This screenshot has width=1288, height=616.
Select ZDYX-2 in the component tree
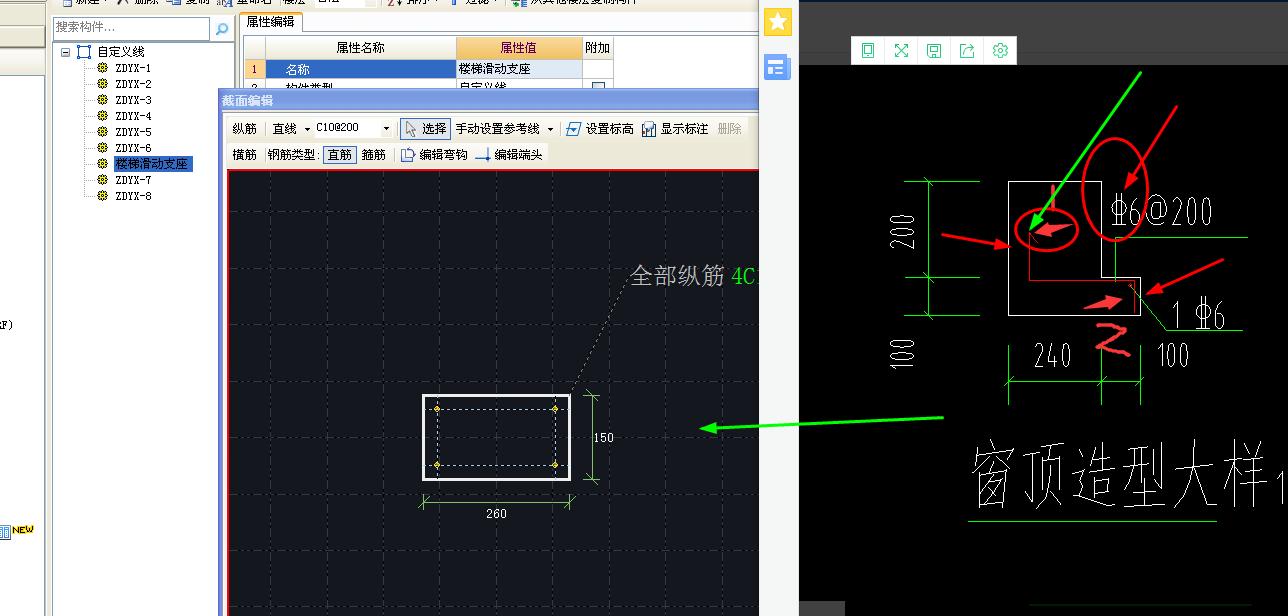tap(133, 84)
